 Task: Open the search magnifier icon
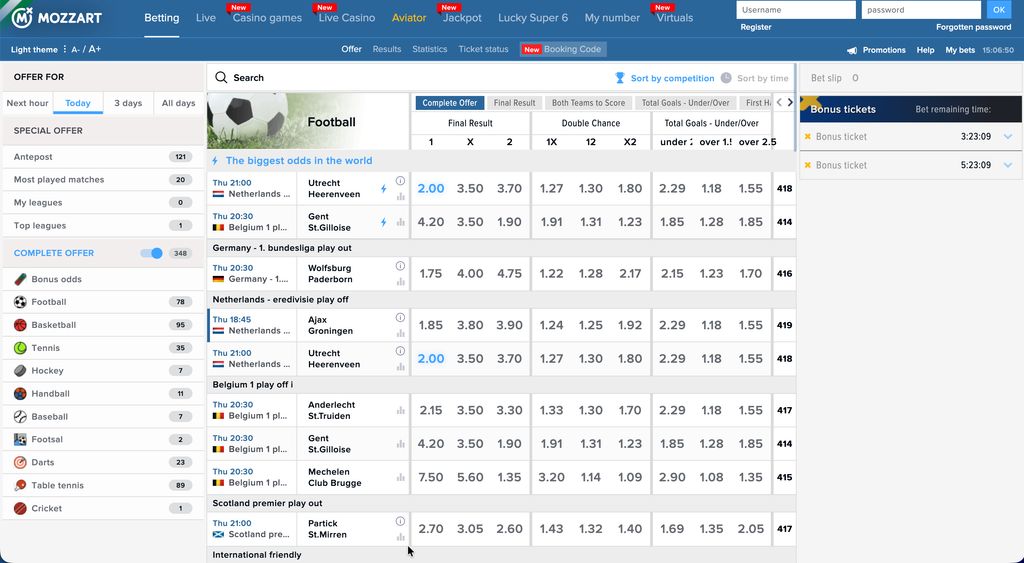[221, 78]
